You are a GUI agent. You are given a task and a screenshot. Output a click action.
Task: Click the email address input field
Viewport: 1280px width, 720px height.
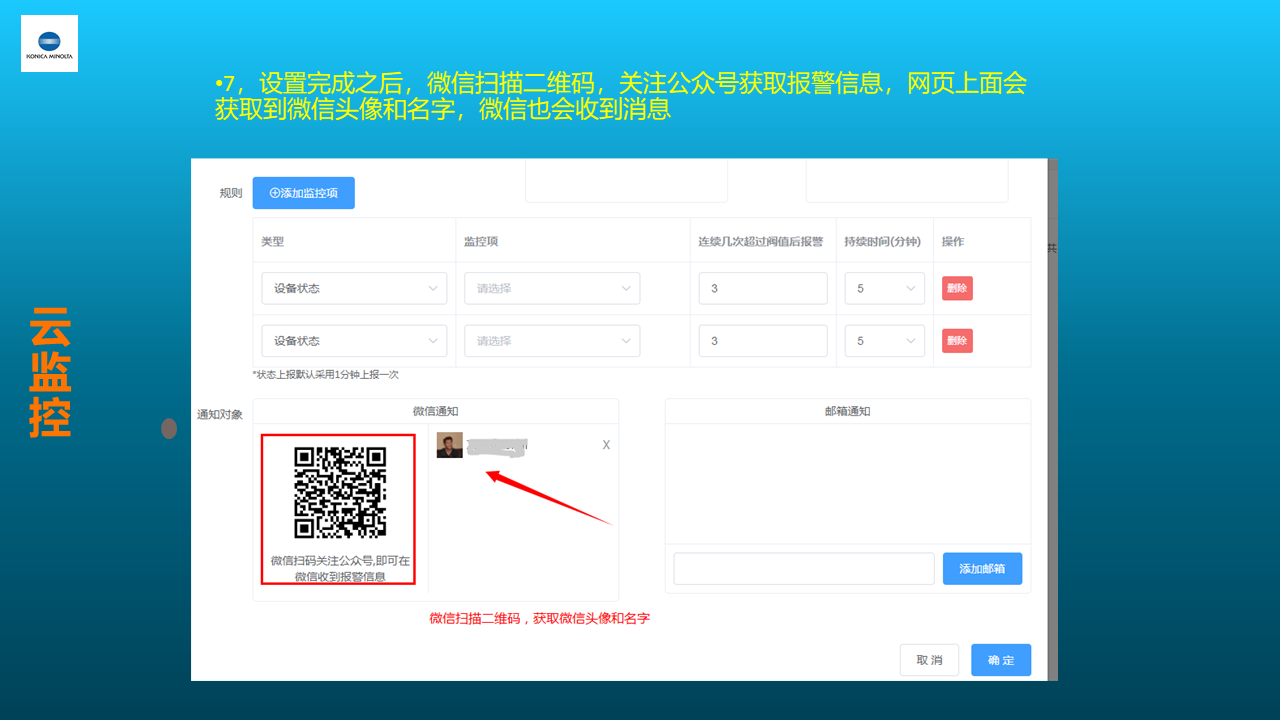point(803,569)
